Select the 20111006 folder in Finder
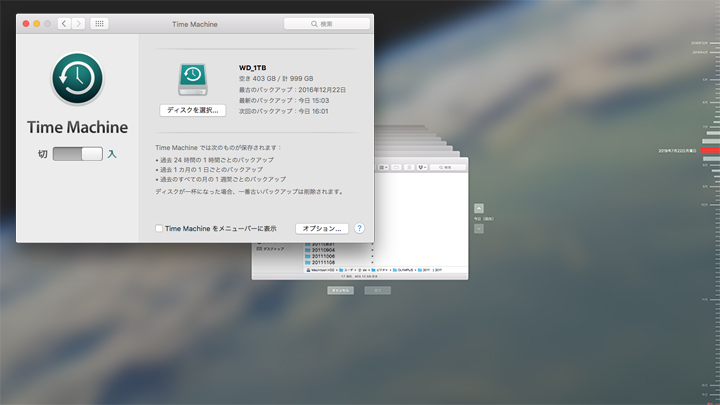720x405 pixels. 320,256
